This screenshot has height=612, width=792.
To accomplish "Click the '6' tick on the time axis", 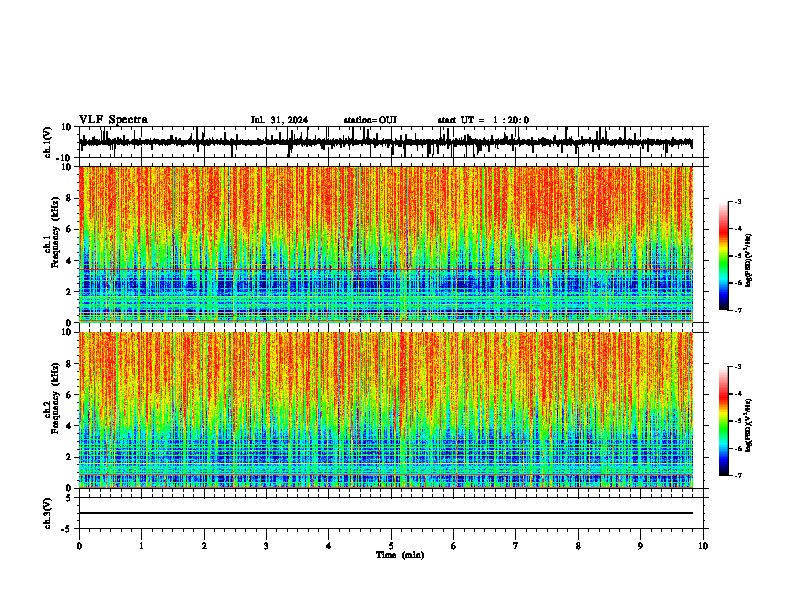I will tap(454, 546).
